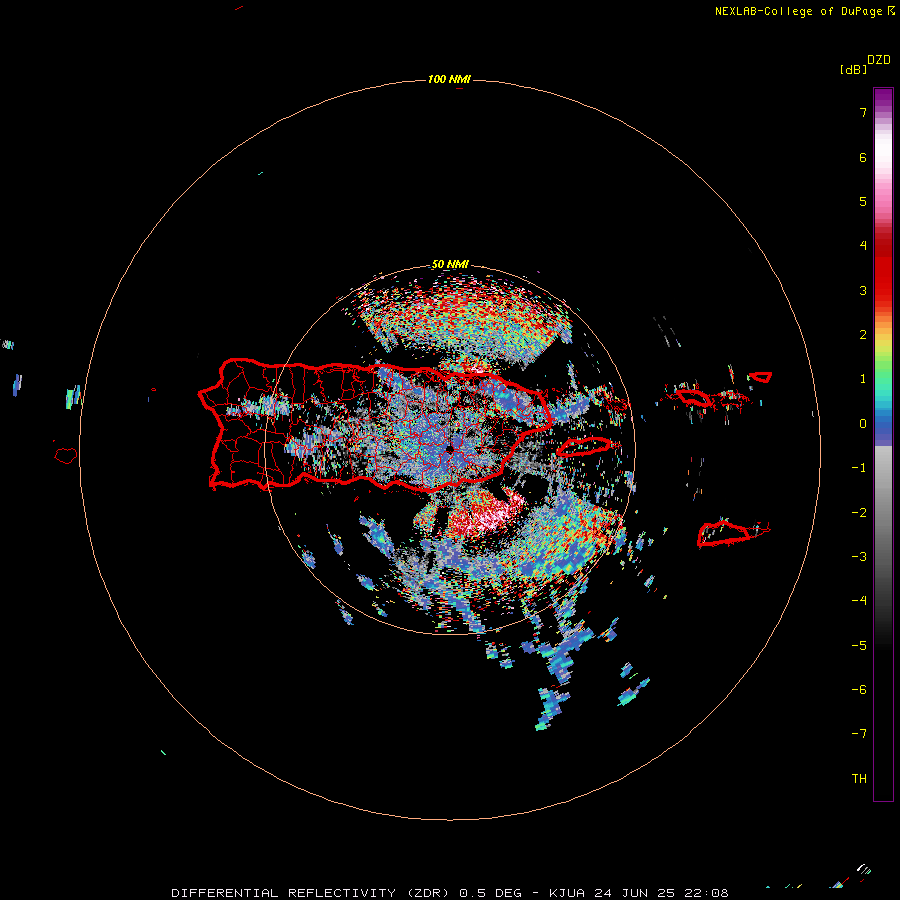Viewport: 900px width, 900px height.
Task: Click the 6 value on the dB scale
Action: pyautogui.click(x=863, y=157)
